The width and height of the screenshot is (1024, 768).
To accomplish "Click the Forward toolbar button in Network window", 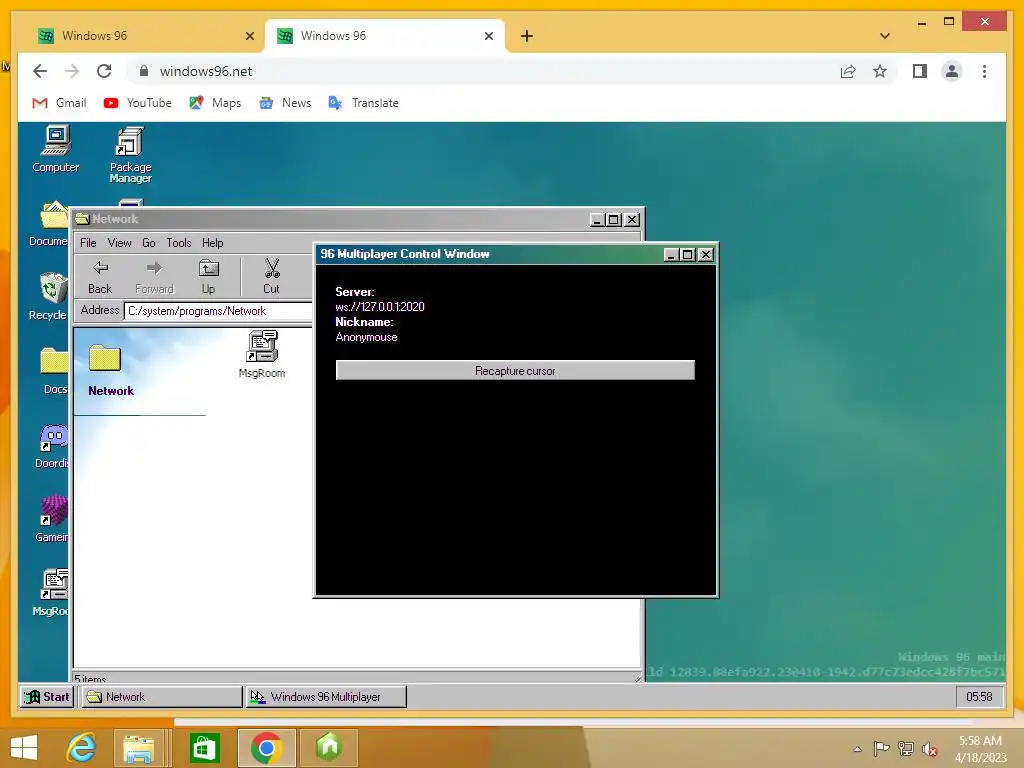I will click(154, 277).
